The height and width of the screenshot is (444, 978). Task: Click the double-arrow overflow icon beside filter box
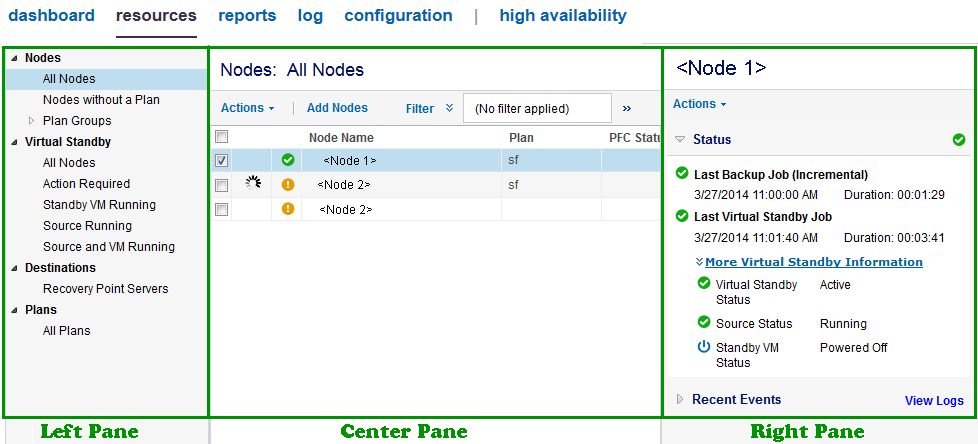pos(627,108)
